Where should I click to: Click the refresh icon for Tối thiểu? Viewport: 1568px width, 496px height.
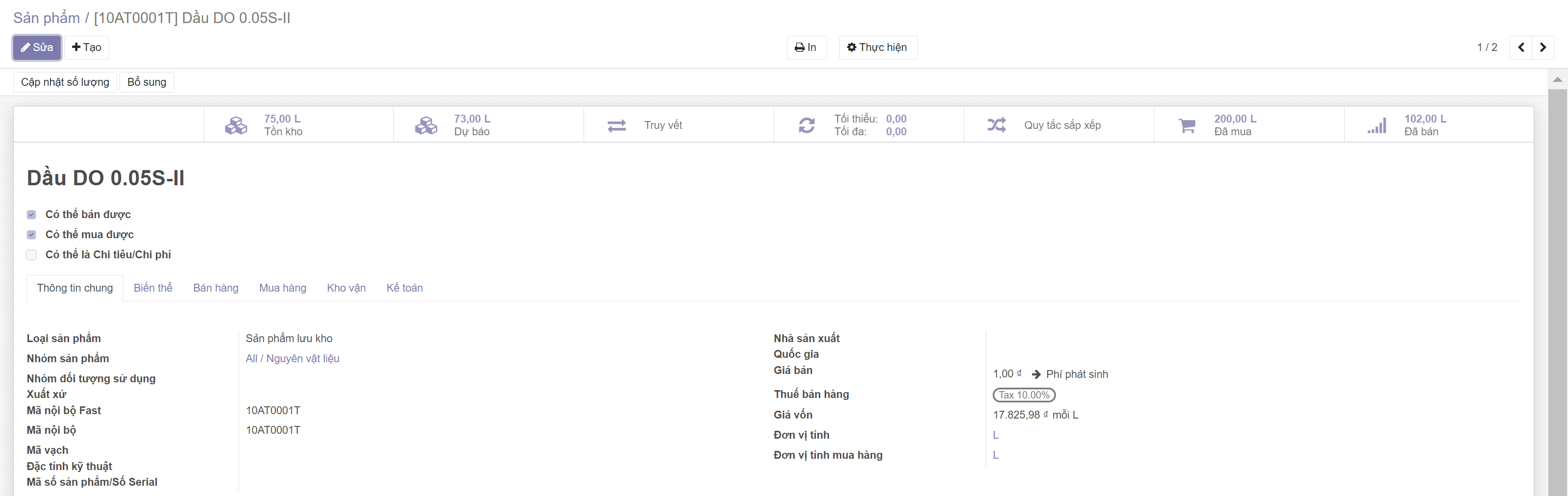coord(807,125)
